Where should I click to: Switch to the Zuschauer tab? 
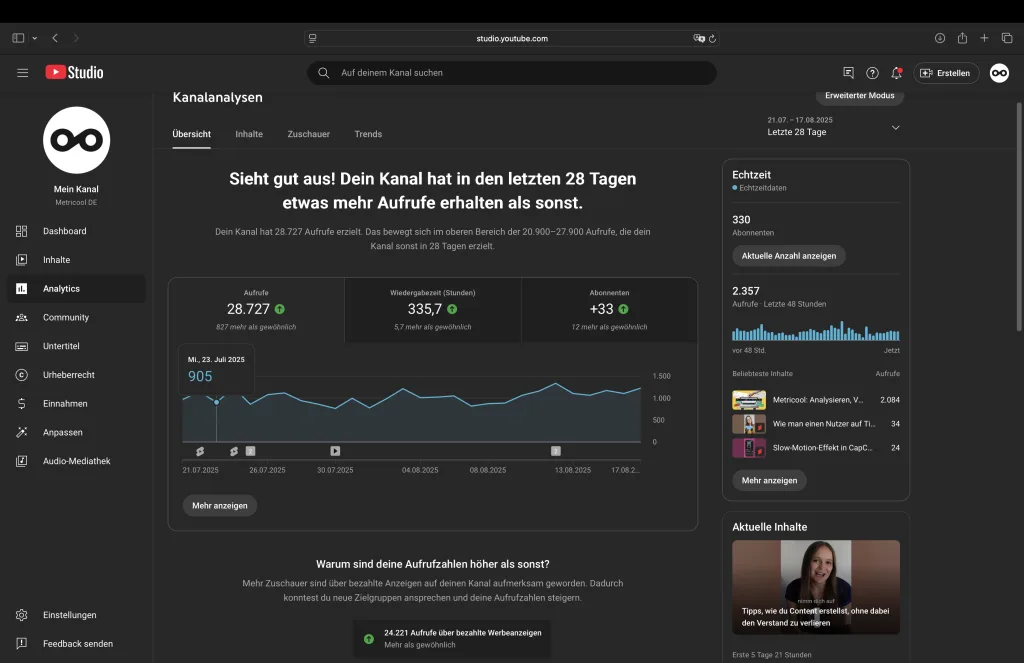point(308,134)
